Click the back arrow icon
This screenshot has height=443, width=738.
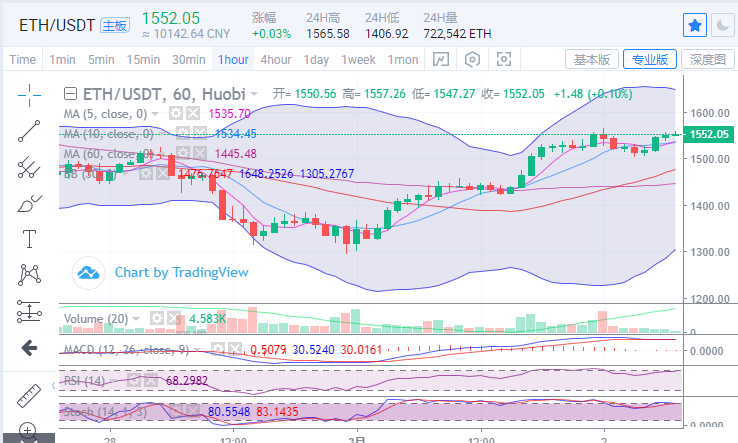pyautogui.click(x=29, y=348)
